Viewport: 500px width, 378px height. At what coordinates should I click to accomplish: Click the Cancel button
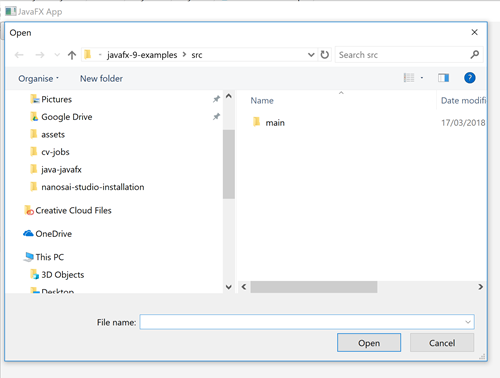pyautogui.click(x=442, y=343)
